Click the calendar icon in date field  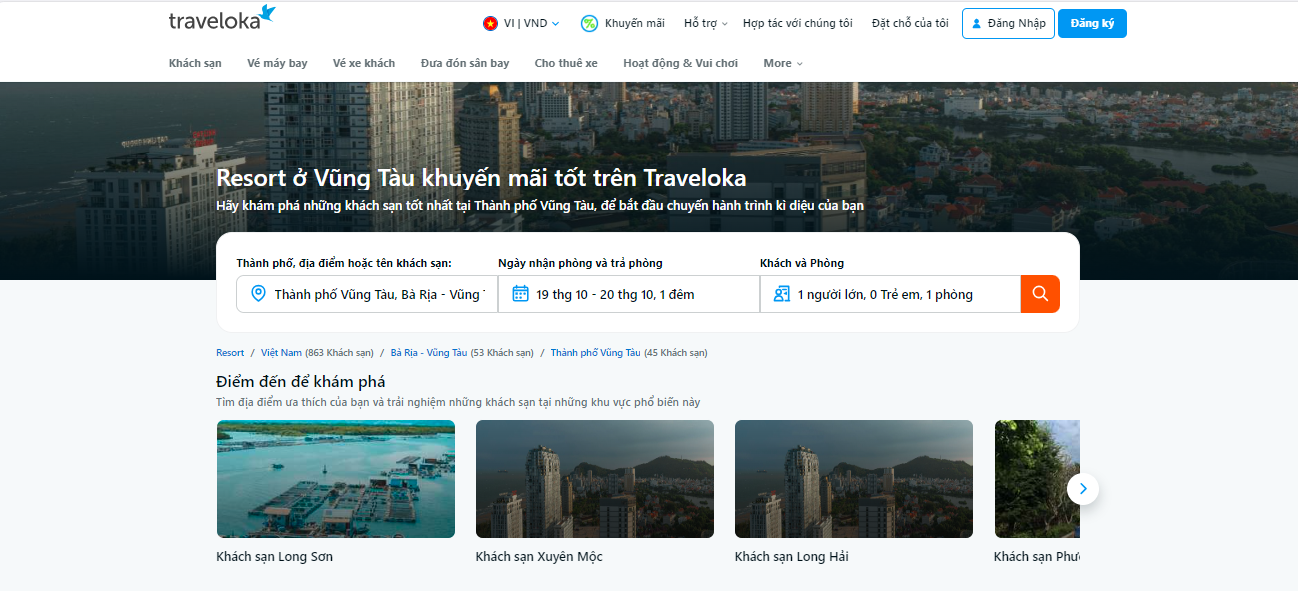click(x=520, y=294)
